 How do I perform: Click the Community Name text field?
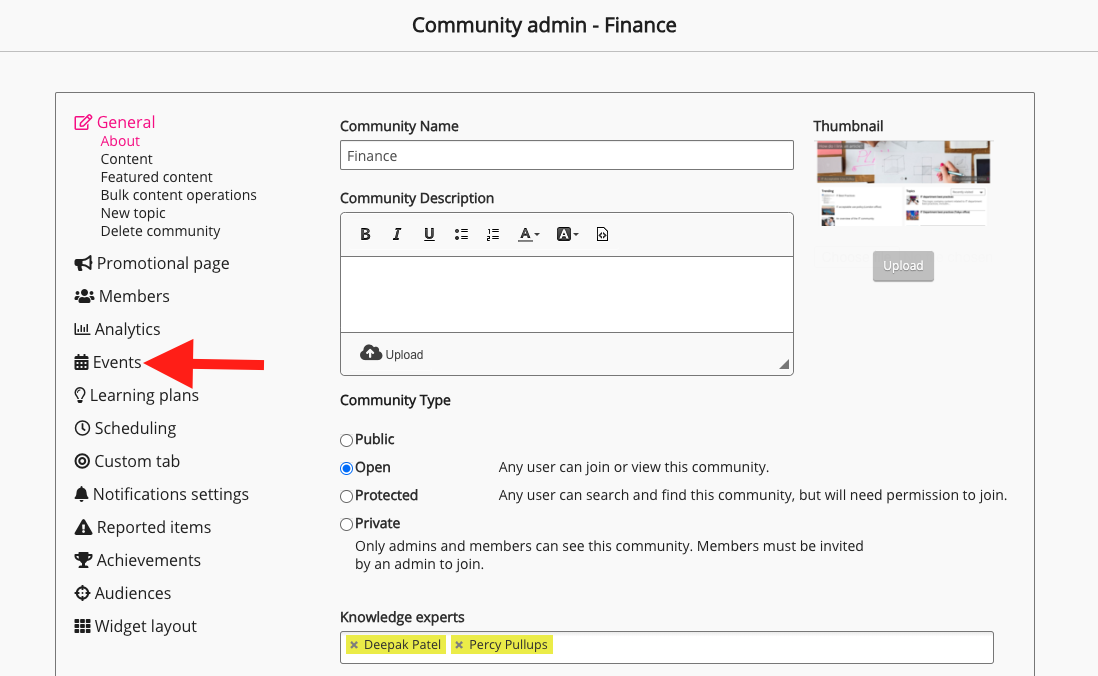point(566,156)
